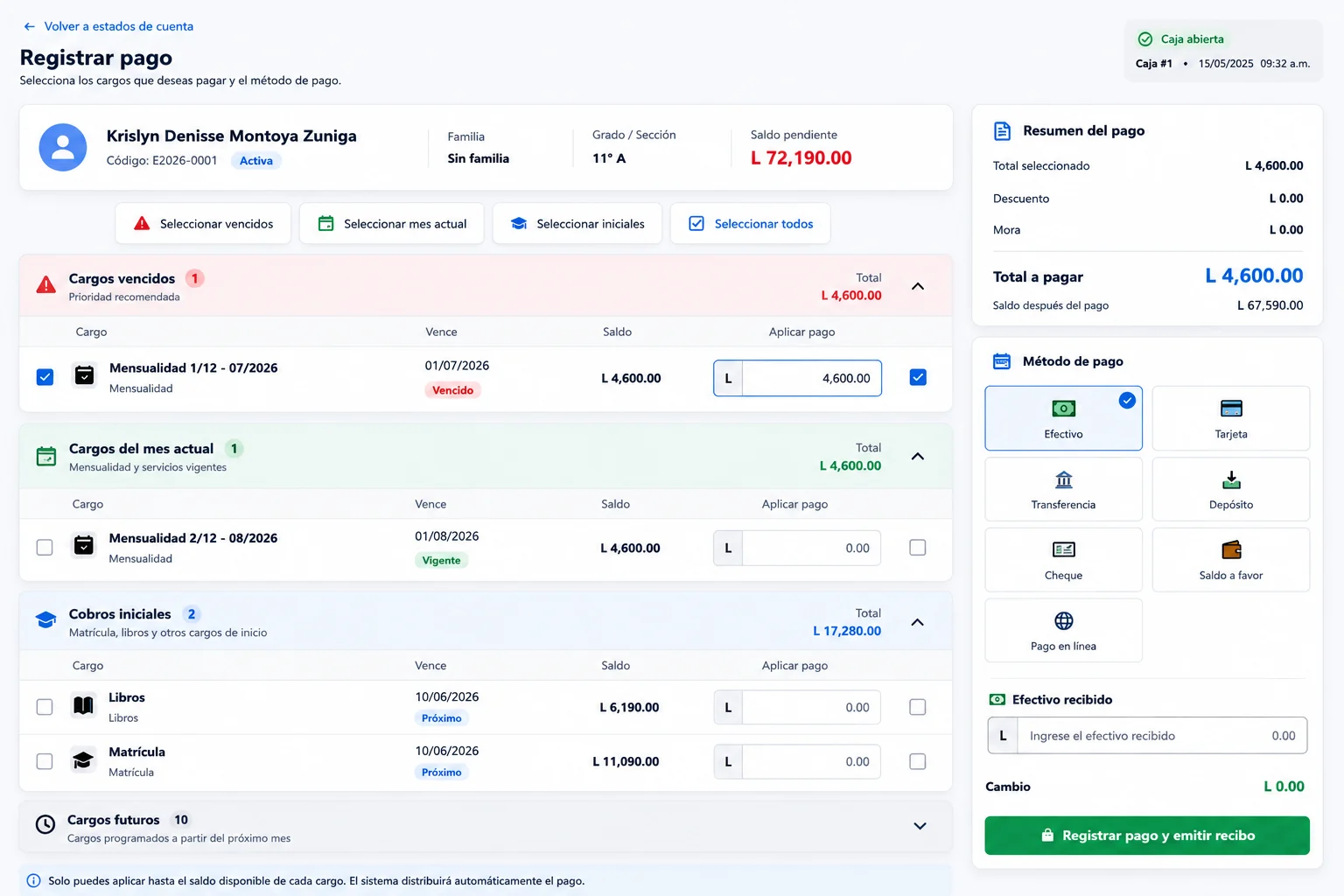Click the calendar icon beside Mensualidad 2/12
Screen dimensions: 1344x896
point(84,546)
